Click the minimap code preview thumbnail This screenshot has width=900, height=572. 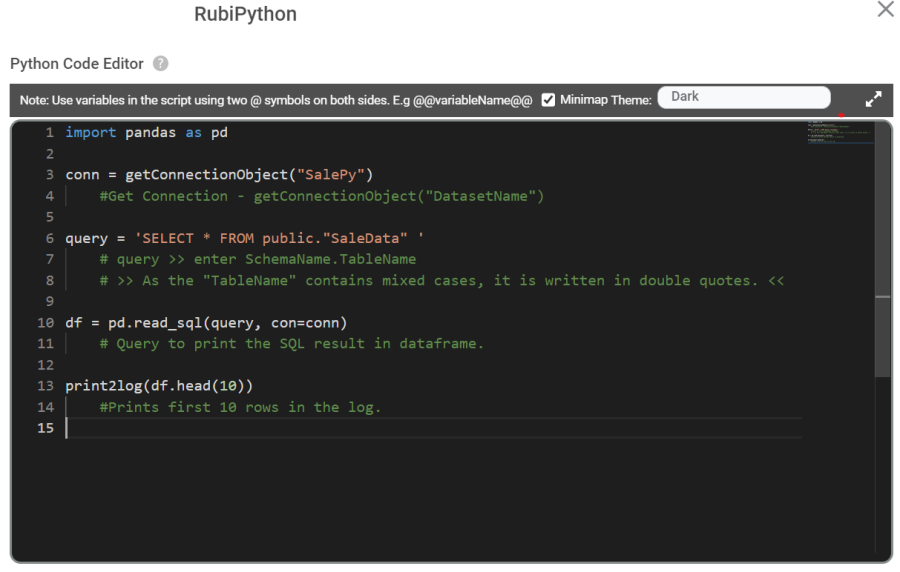click(x=838, y=133)
